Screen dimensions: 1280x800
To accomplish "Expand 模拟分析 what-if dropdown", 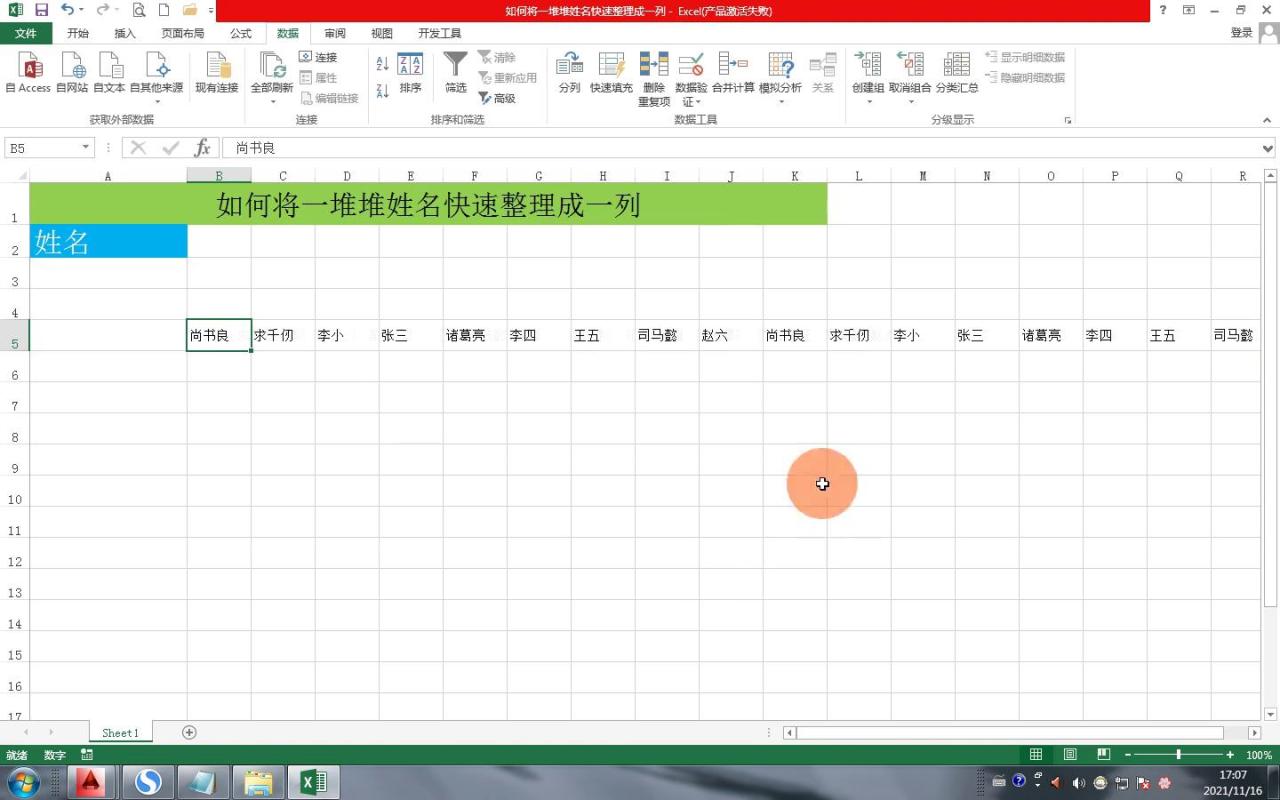I will click(780, 102).
